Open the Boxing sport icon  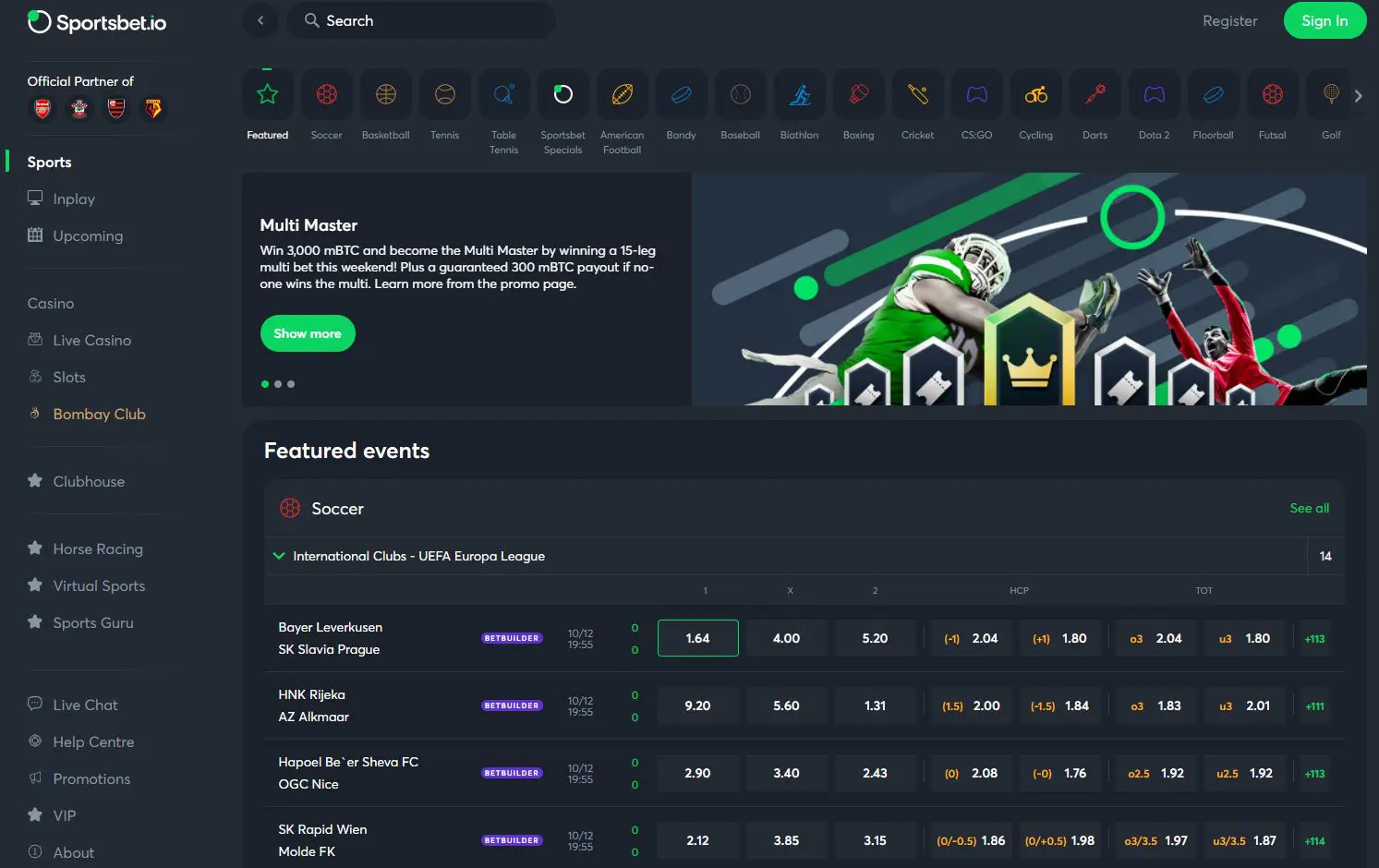point(858,94)
